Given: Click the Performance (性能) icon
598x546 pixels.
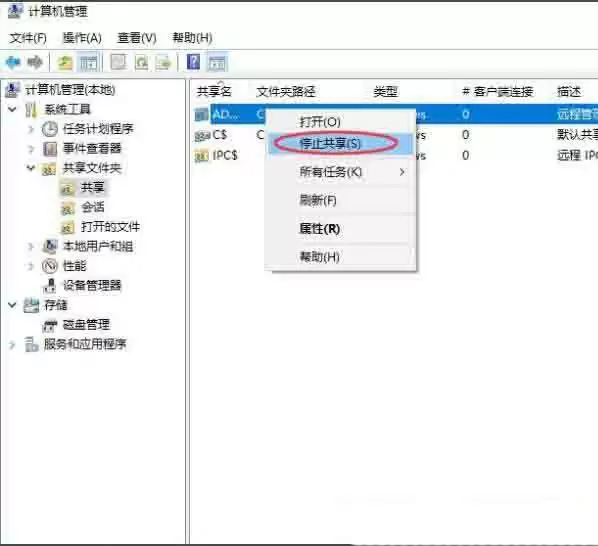Looking at the screenshot, I should [50, 266].
